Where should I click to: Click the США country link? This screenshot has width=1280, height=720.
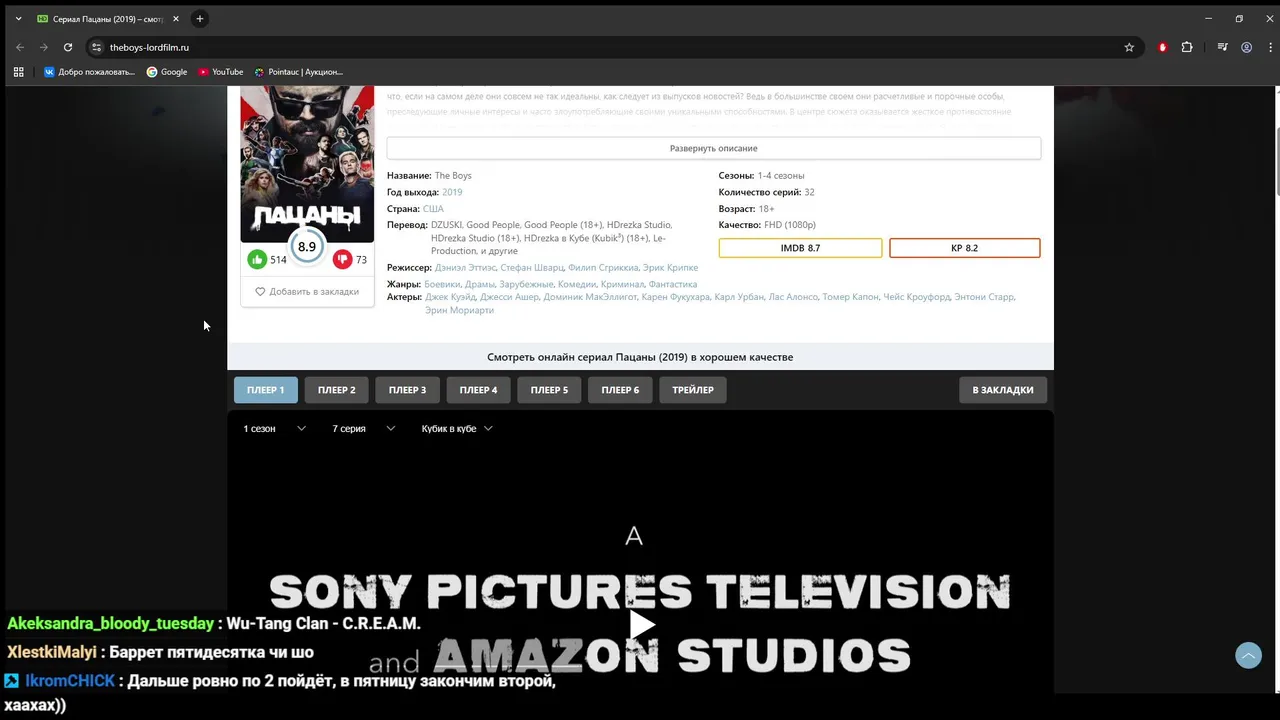(433, 209)
